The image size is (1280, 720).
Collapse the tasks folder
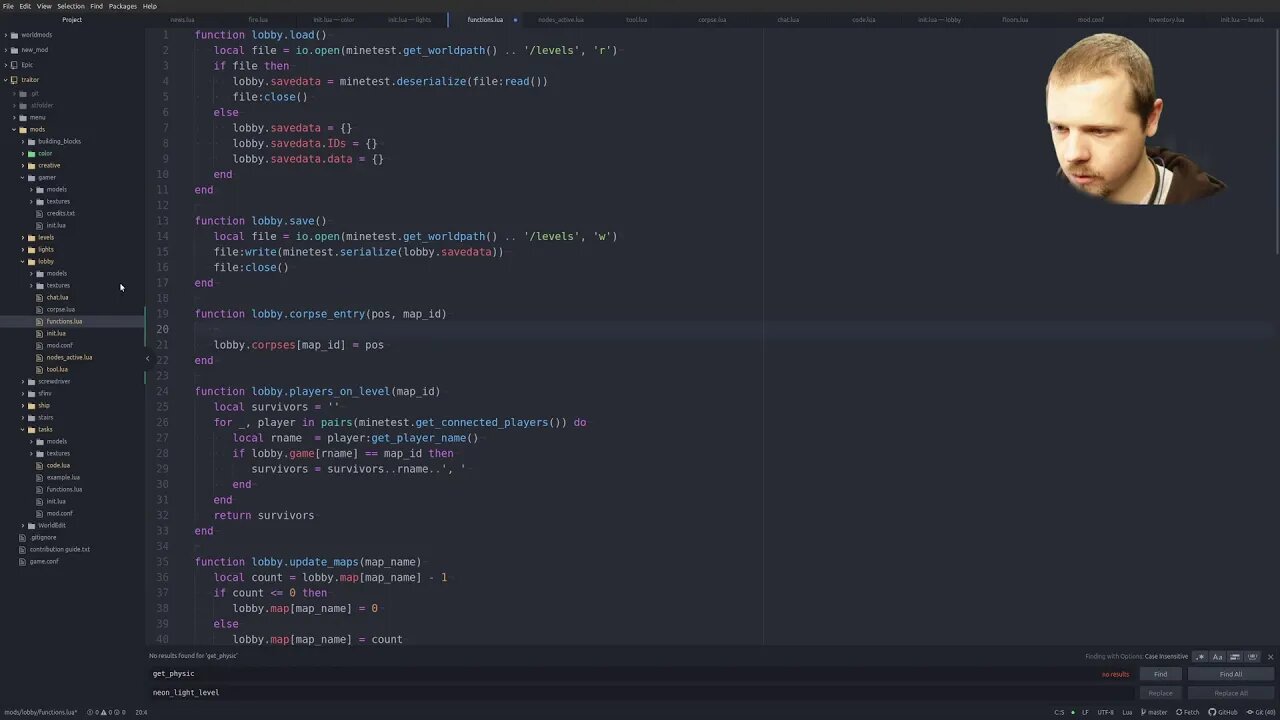(x=23, y=429)
